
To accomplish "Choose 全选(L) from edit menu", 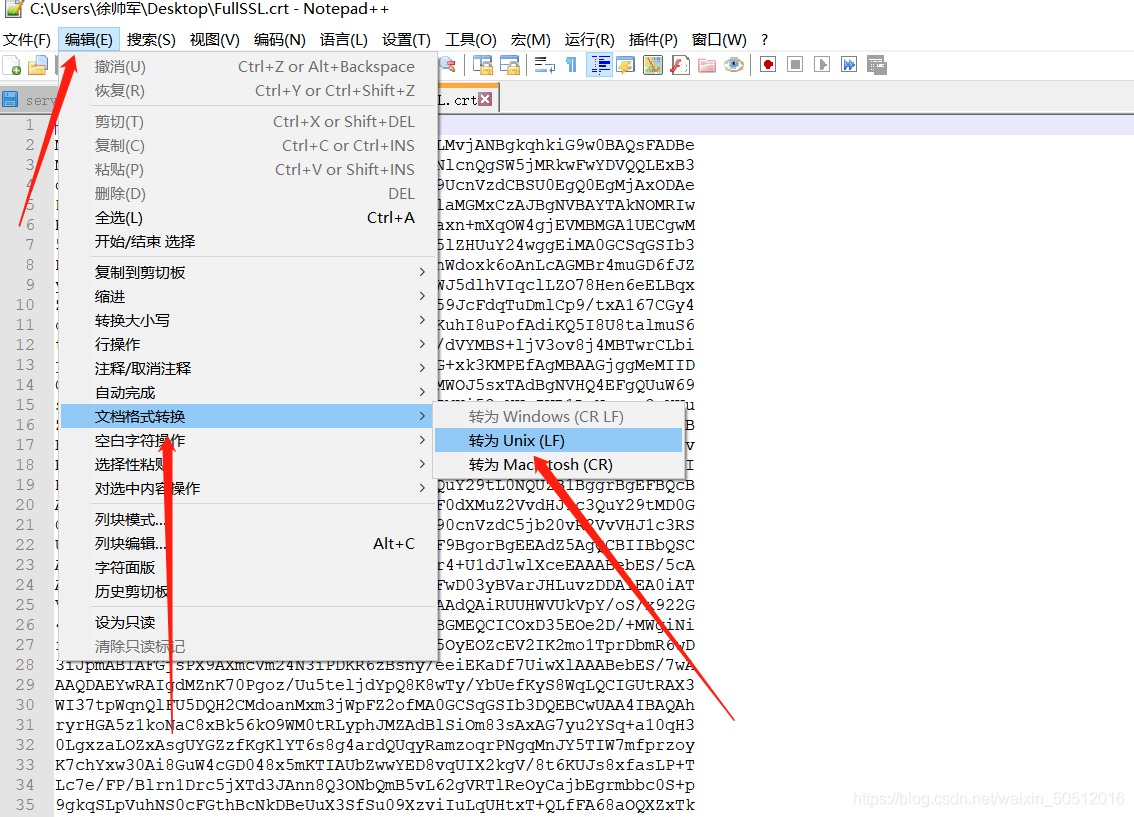I will click(249, 218).
